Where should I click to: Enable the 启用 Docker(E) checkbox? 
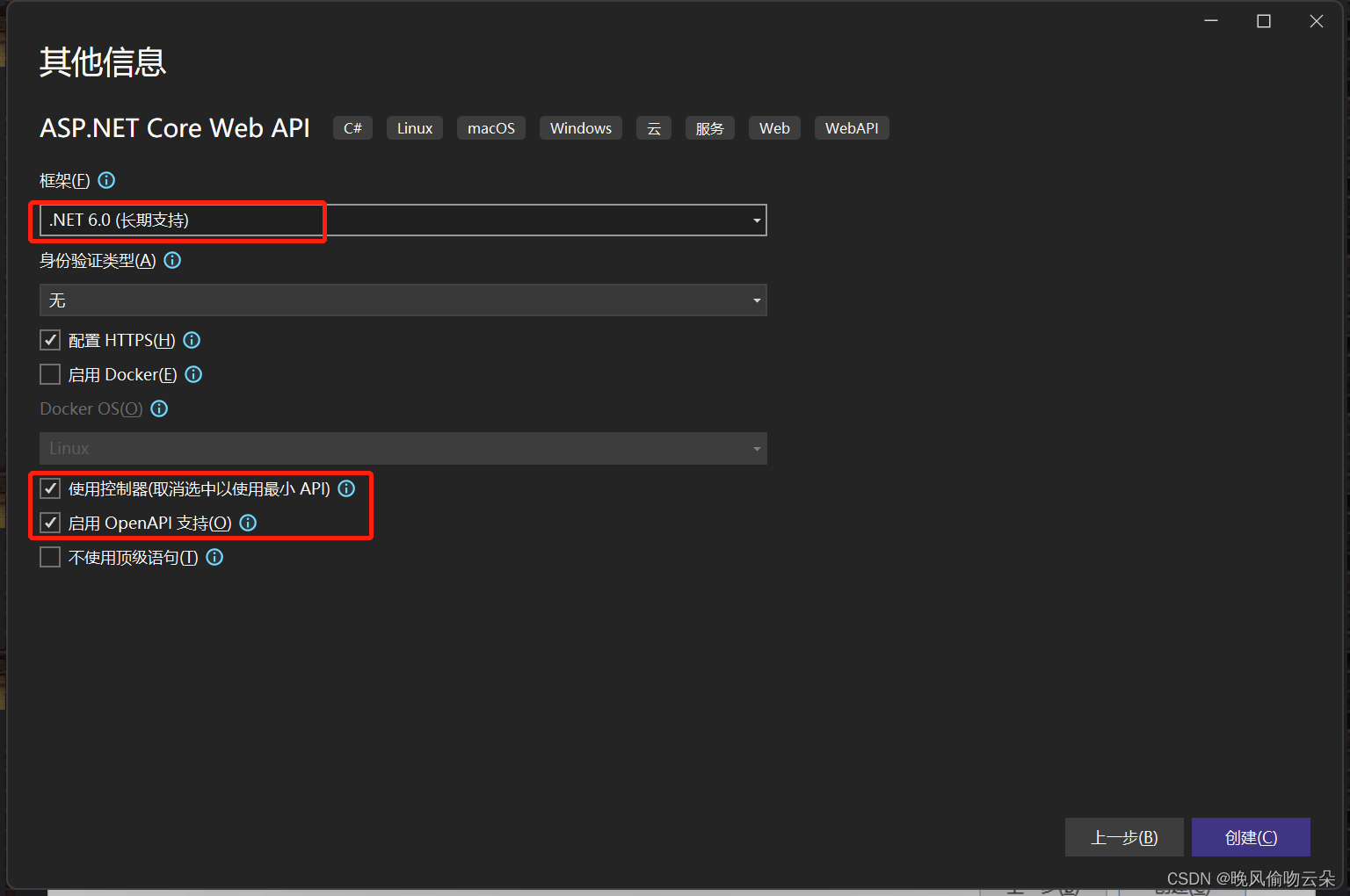pyautogui.click(x=50, y=374)
